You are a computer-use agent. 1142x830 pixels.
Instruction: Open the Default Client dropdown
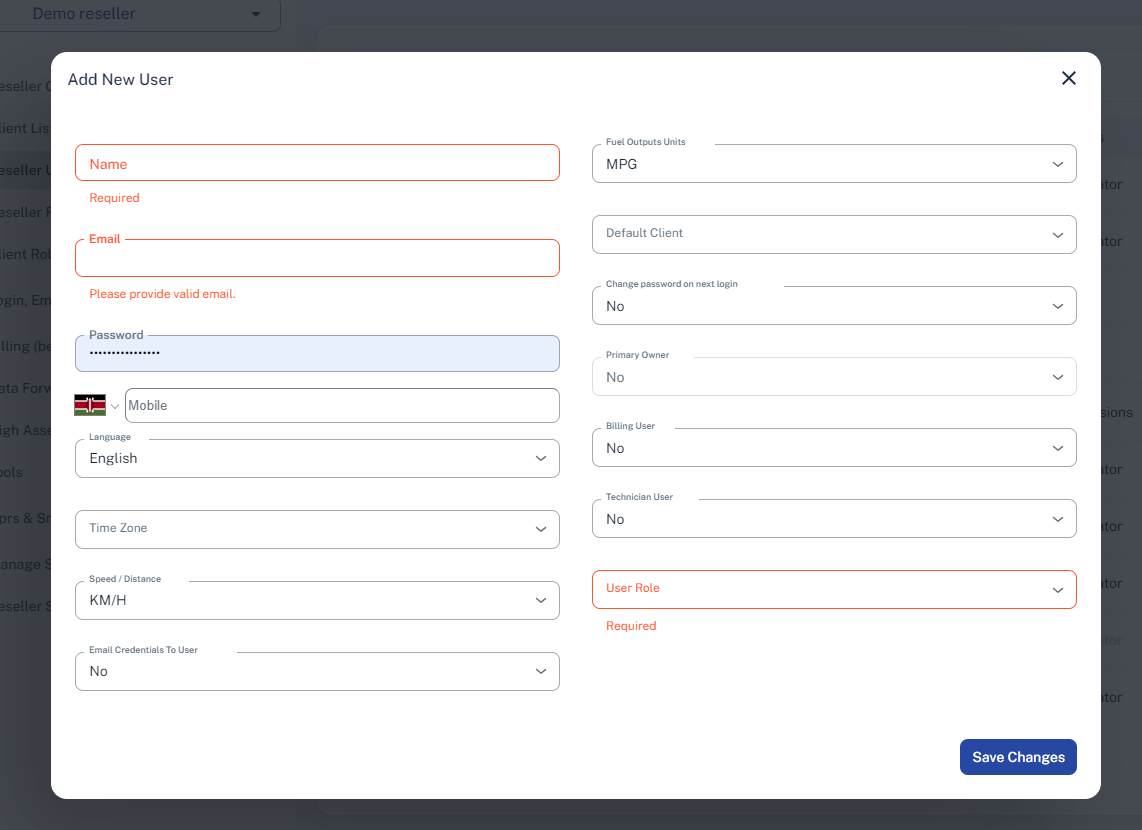[x=834, y=234]
